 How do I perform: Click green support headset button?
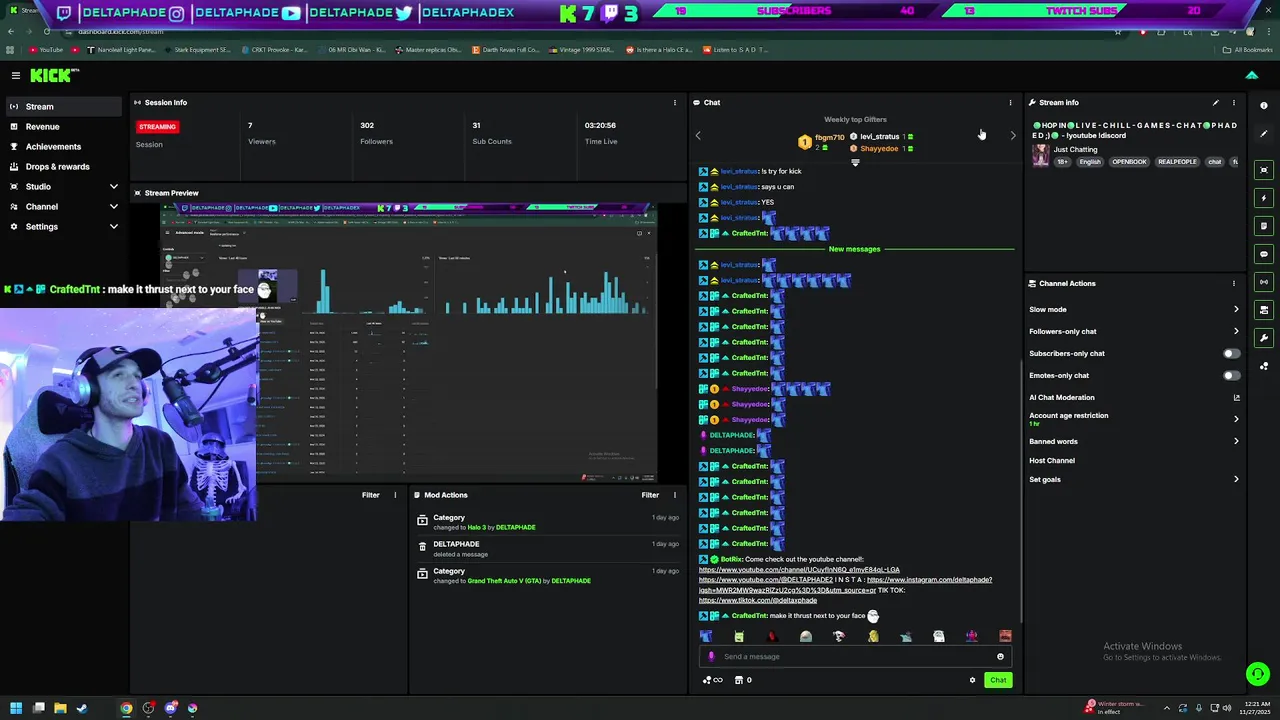point(1258,675)
